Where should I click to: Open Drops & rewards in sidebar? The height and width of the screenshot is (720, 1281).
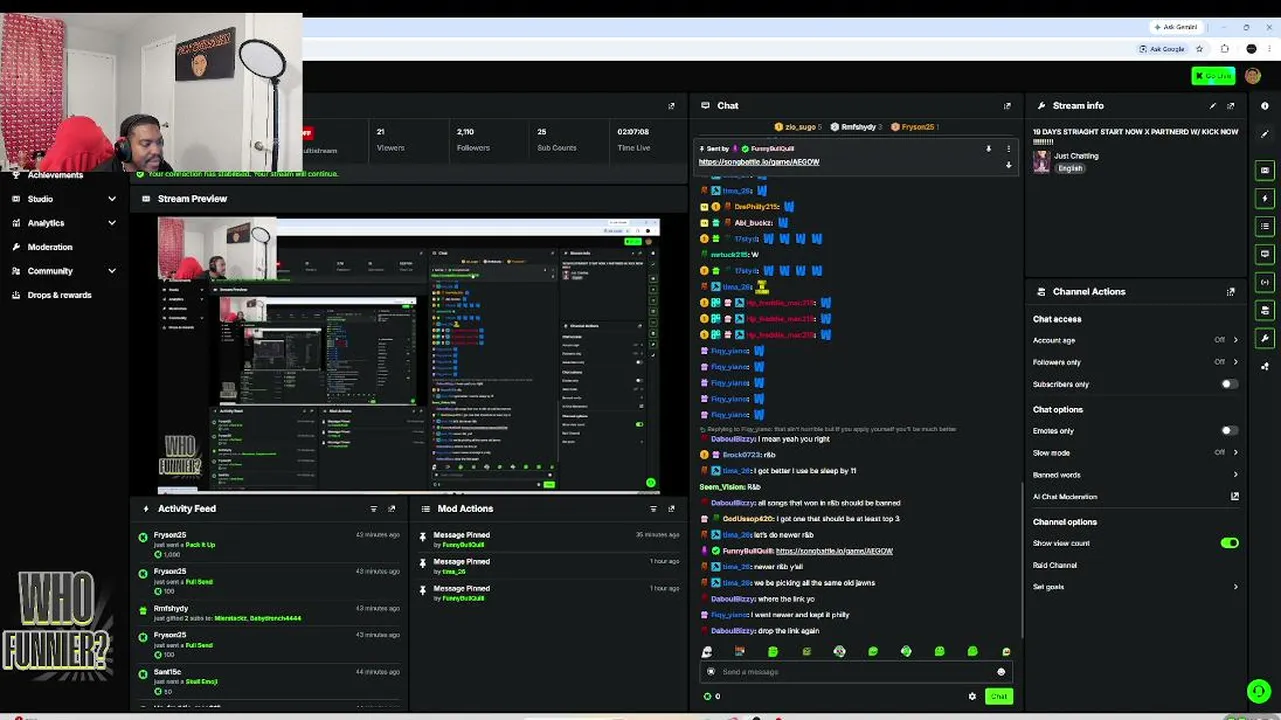(58, 295)
